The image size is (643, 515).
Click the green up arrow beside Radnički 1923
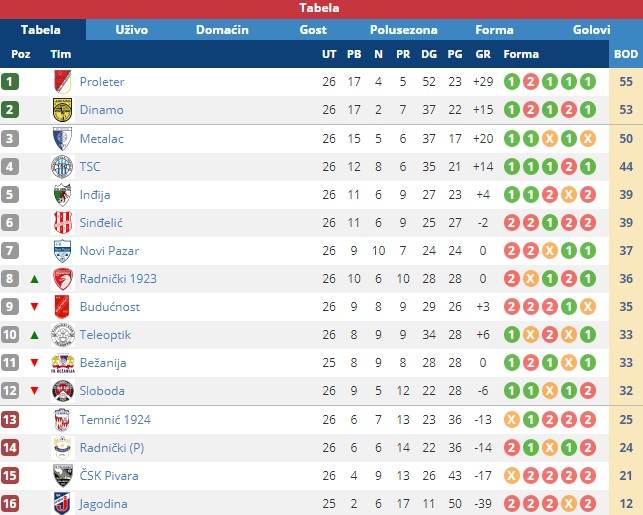(x=34, y=279)
